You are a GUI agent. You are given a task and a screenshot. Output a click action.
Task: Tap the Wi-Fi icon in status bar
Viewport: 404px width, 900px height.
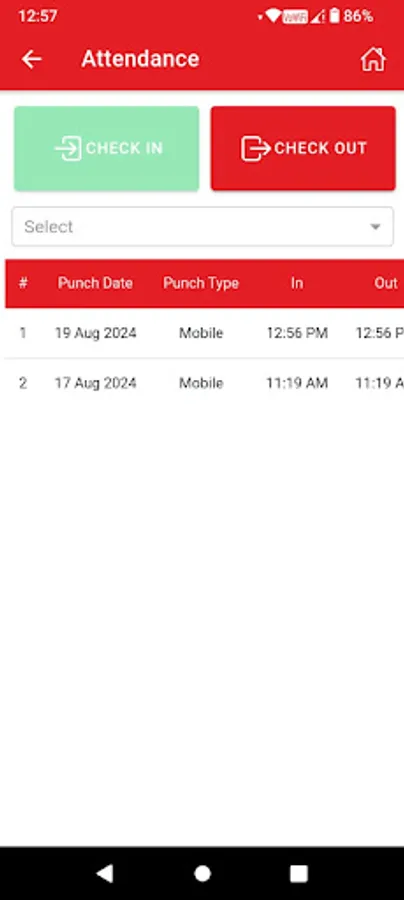[x=273, y=16]
